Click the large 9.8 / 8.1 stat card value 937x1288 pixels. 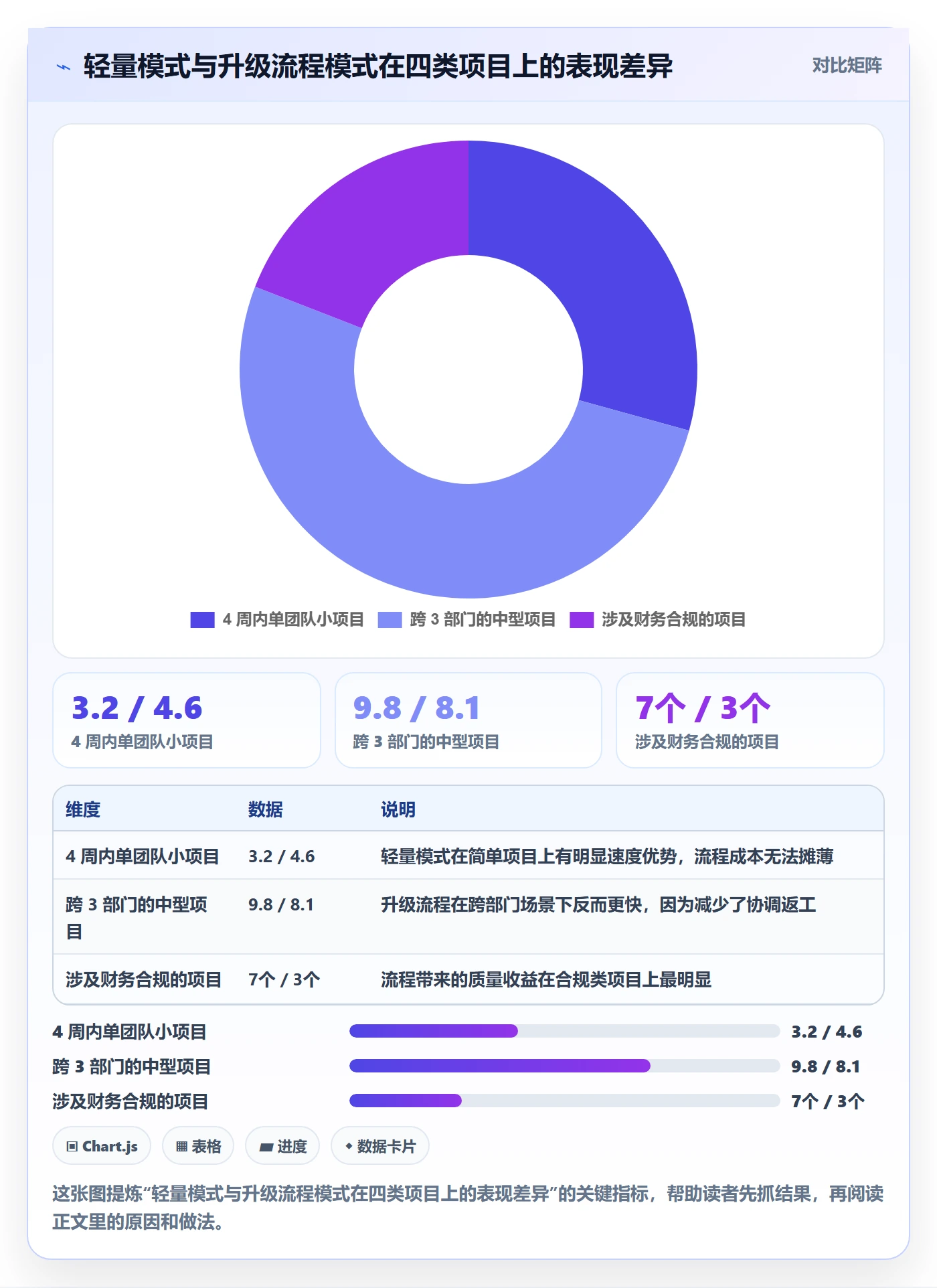[417, 708]
